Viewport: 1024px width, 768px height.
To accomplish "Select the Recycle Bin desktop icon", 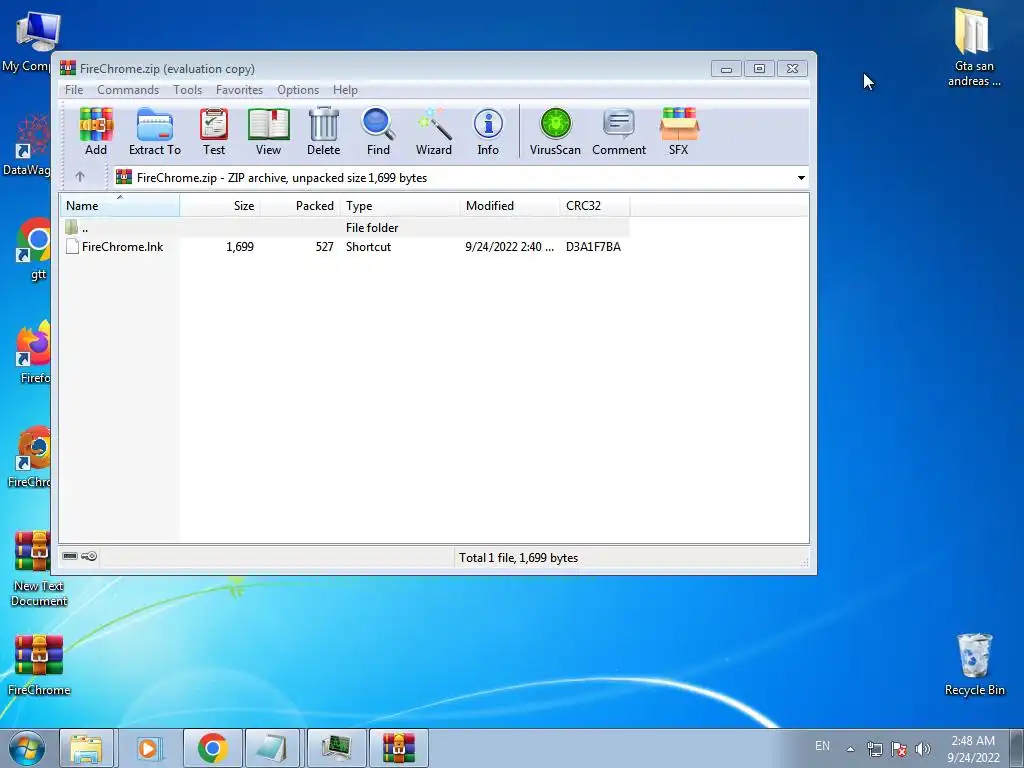I will click(x=974, y=664).
